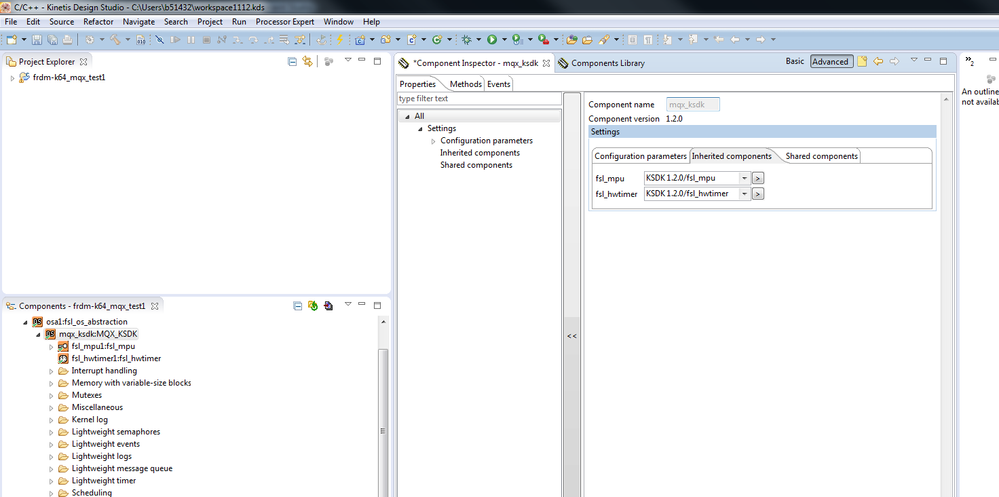The width and height of the screenshot is (999, 497).
Task: Select Inherited components in properties tree
Action: [x=480, y=153]
